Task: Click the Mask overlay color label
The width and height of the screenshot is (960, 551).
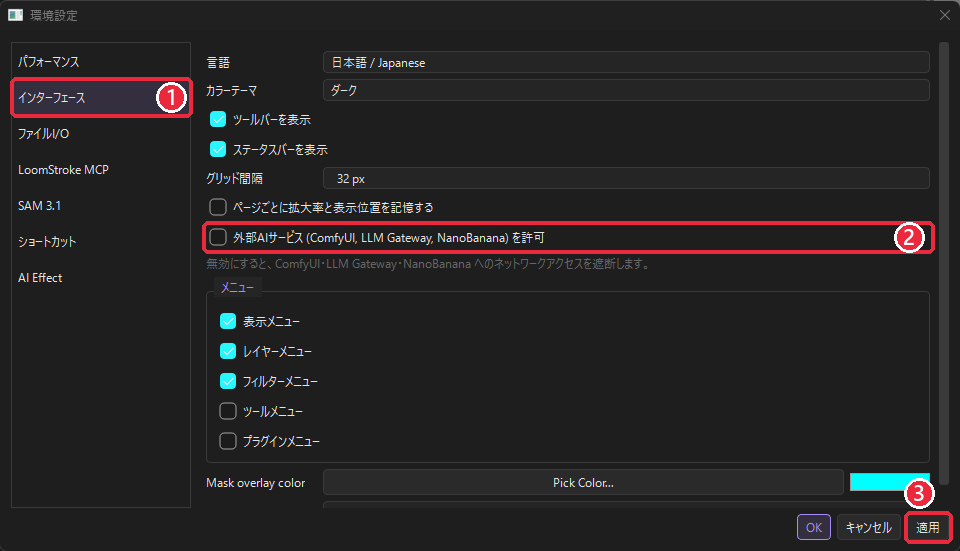Action: pos(255,483)
